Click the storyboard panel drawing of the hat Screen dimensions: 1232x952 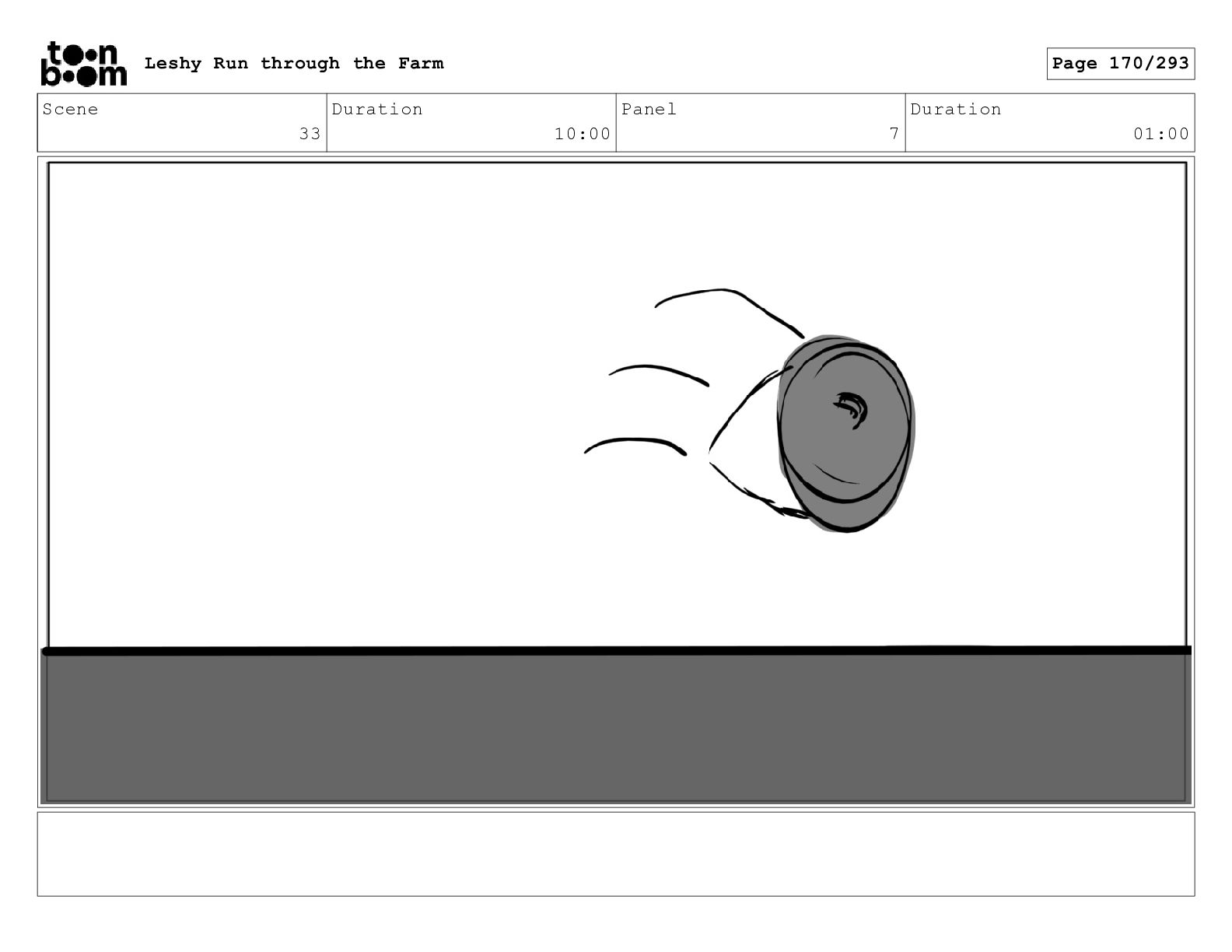[x=845, y=433]
